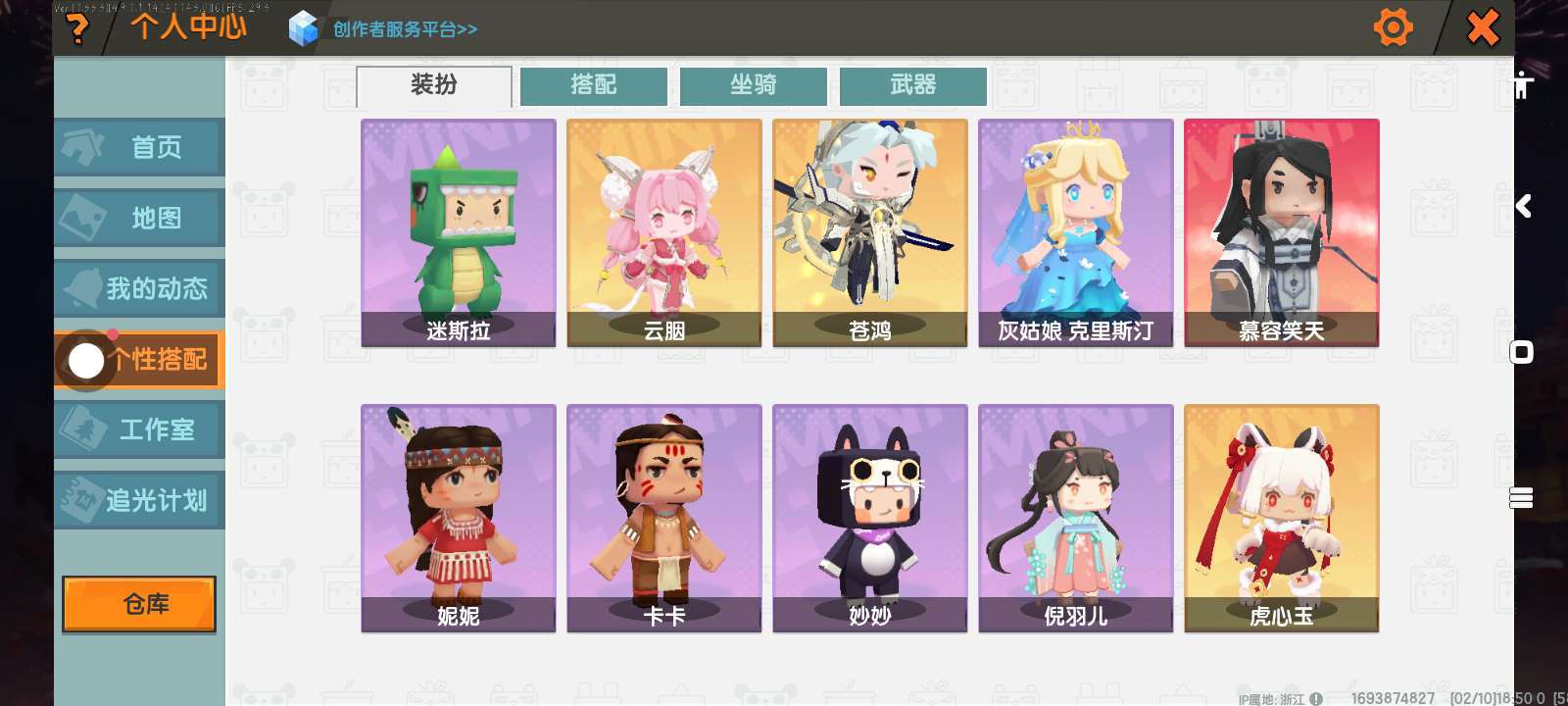
Task: Tap the Android home square icon
Action: point(1522,352)
